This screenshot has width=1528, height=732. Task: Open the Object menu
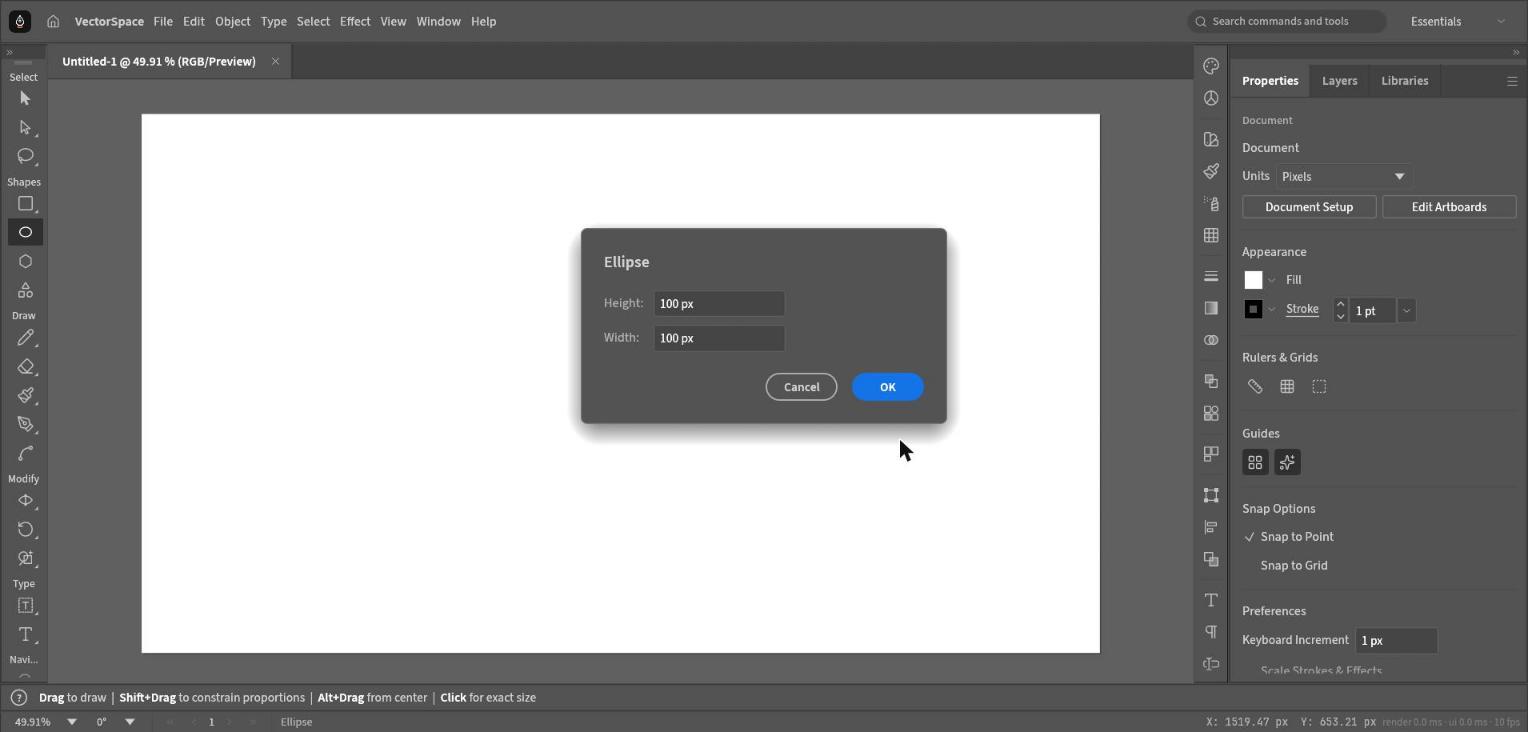click(x=233, y=21)
